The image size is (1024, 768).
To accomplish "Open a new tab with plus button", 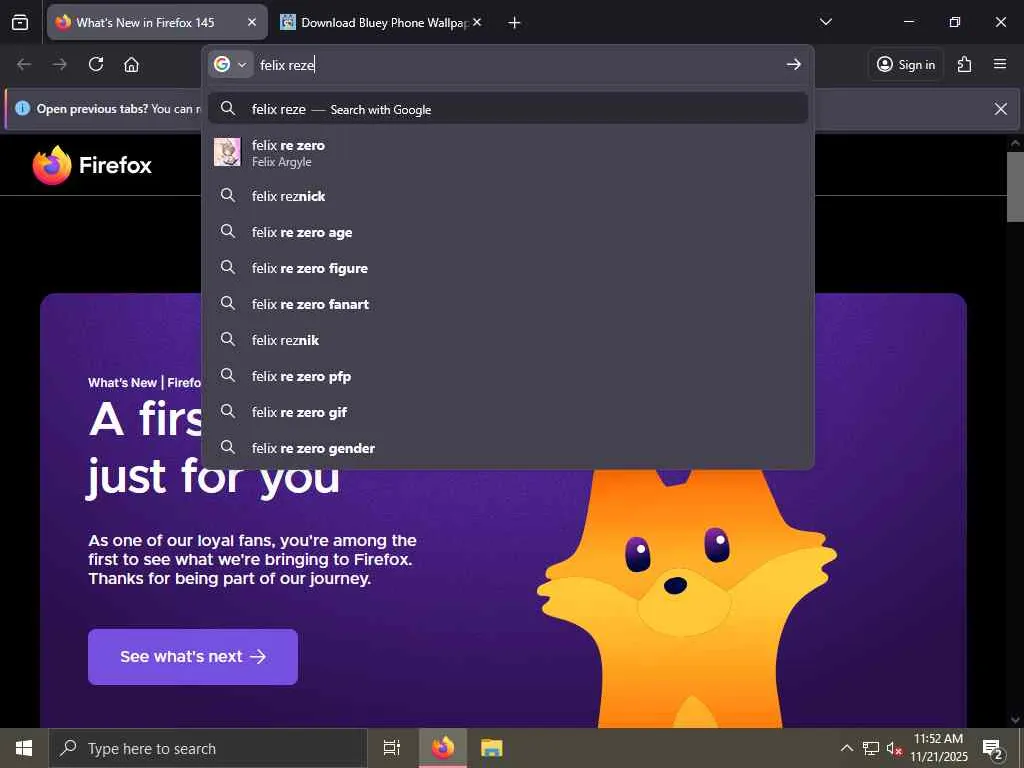I will pos(514,23).
